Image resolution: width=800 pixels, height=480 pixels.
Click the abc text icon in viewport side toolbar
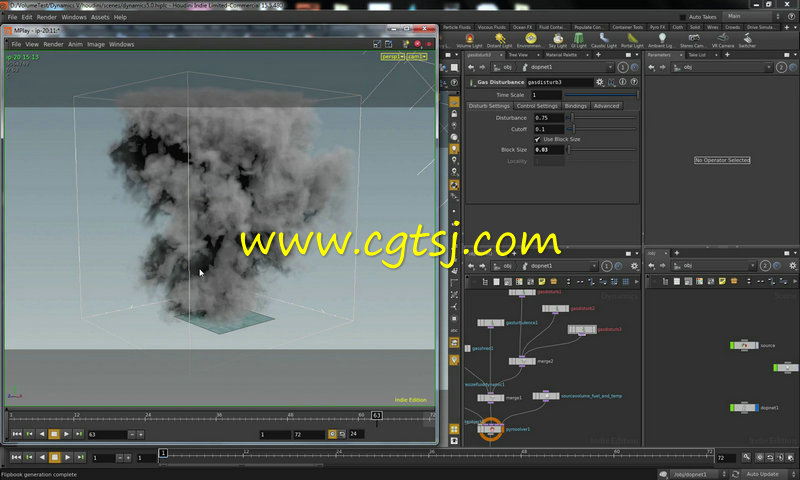pyautogui.click(x=454, y=331)
